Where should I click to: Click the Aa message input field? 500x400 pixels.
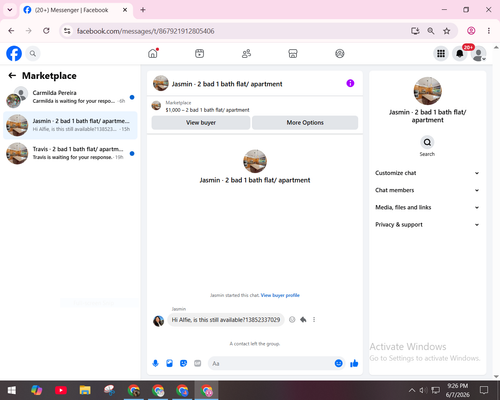pos(271,363)
